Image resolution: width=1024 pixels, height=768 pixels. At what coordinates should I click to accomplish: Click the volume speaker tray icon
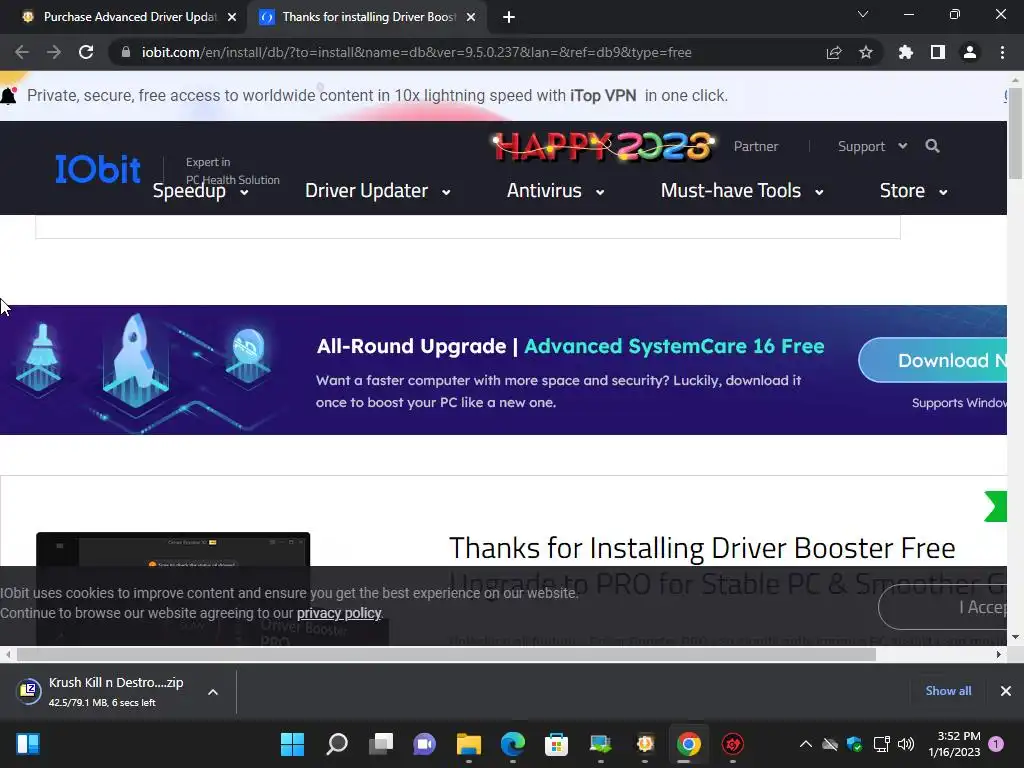[906, 744]
